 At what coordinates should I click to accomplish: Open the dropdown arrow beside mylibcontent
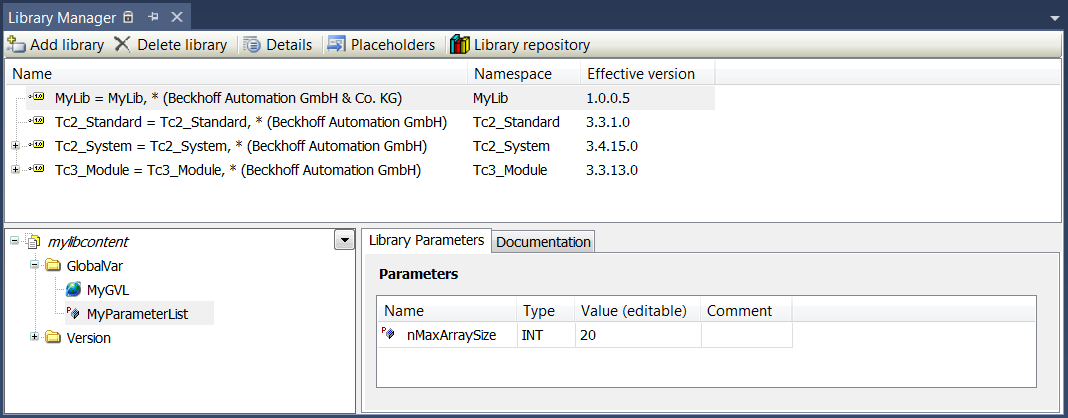pyautogui.click(x=344, y=240)
